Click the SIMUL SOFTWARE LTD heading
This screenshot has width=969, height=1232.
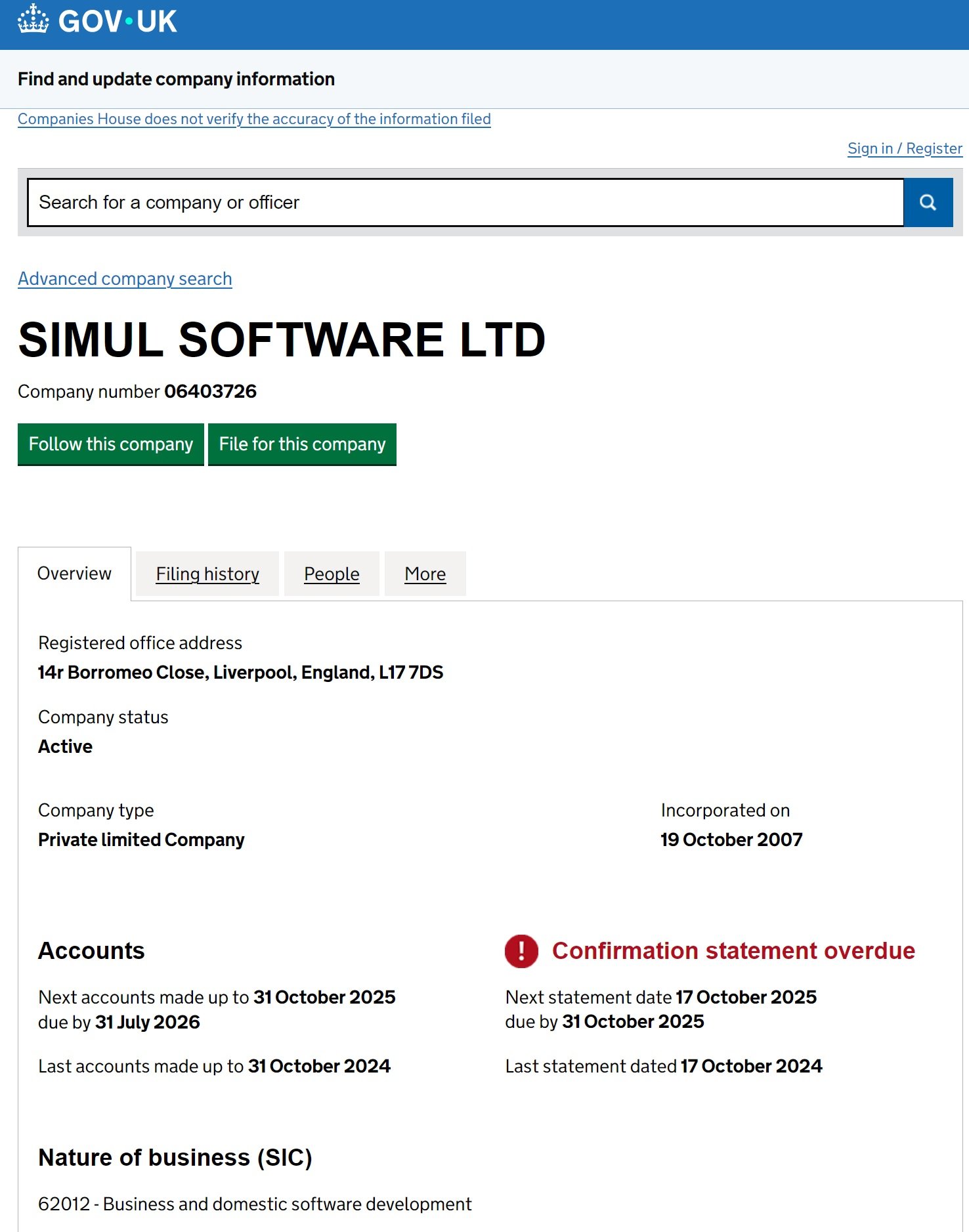click(282, 340)
